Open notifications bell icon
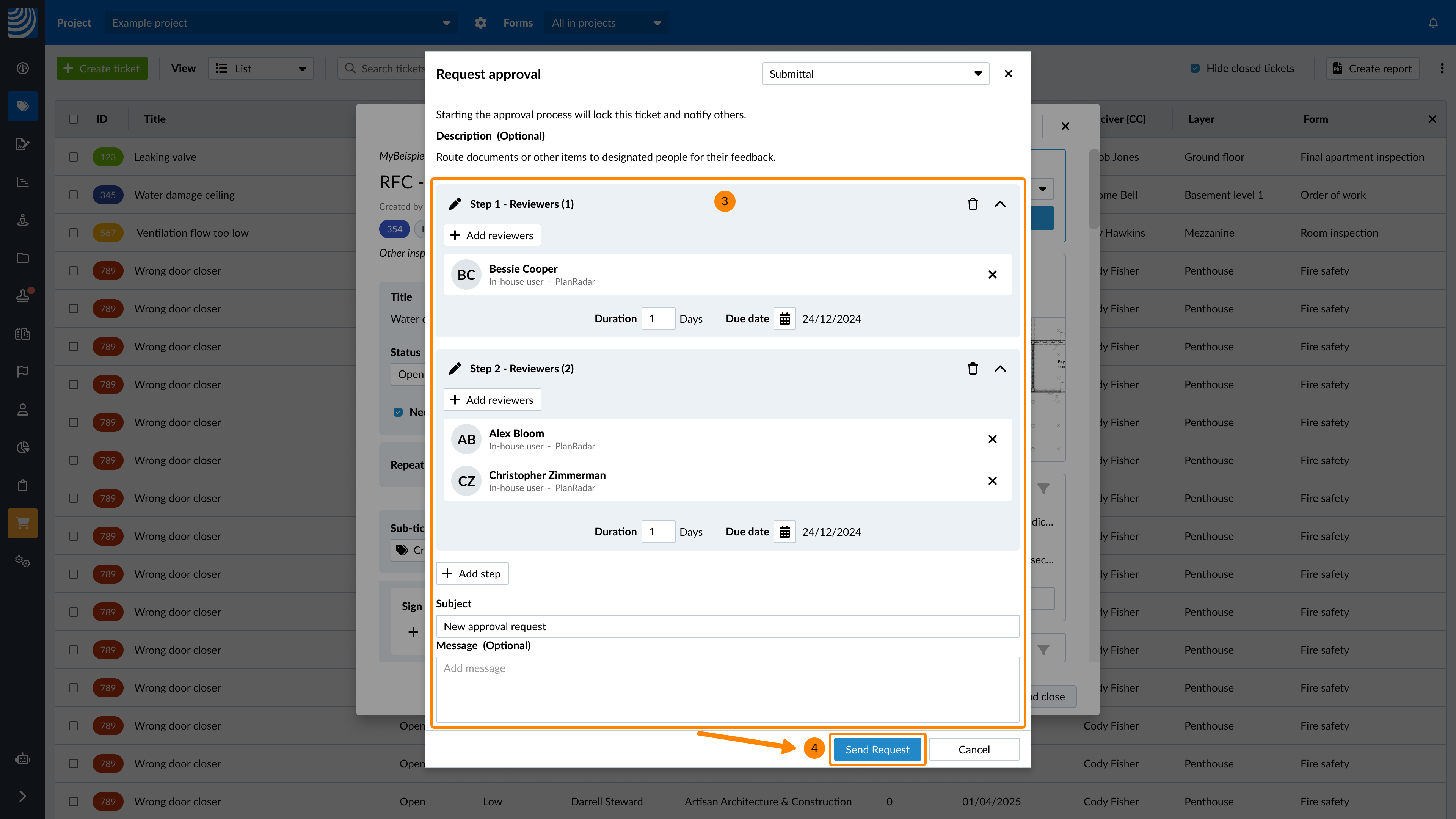 1433,23
